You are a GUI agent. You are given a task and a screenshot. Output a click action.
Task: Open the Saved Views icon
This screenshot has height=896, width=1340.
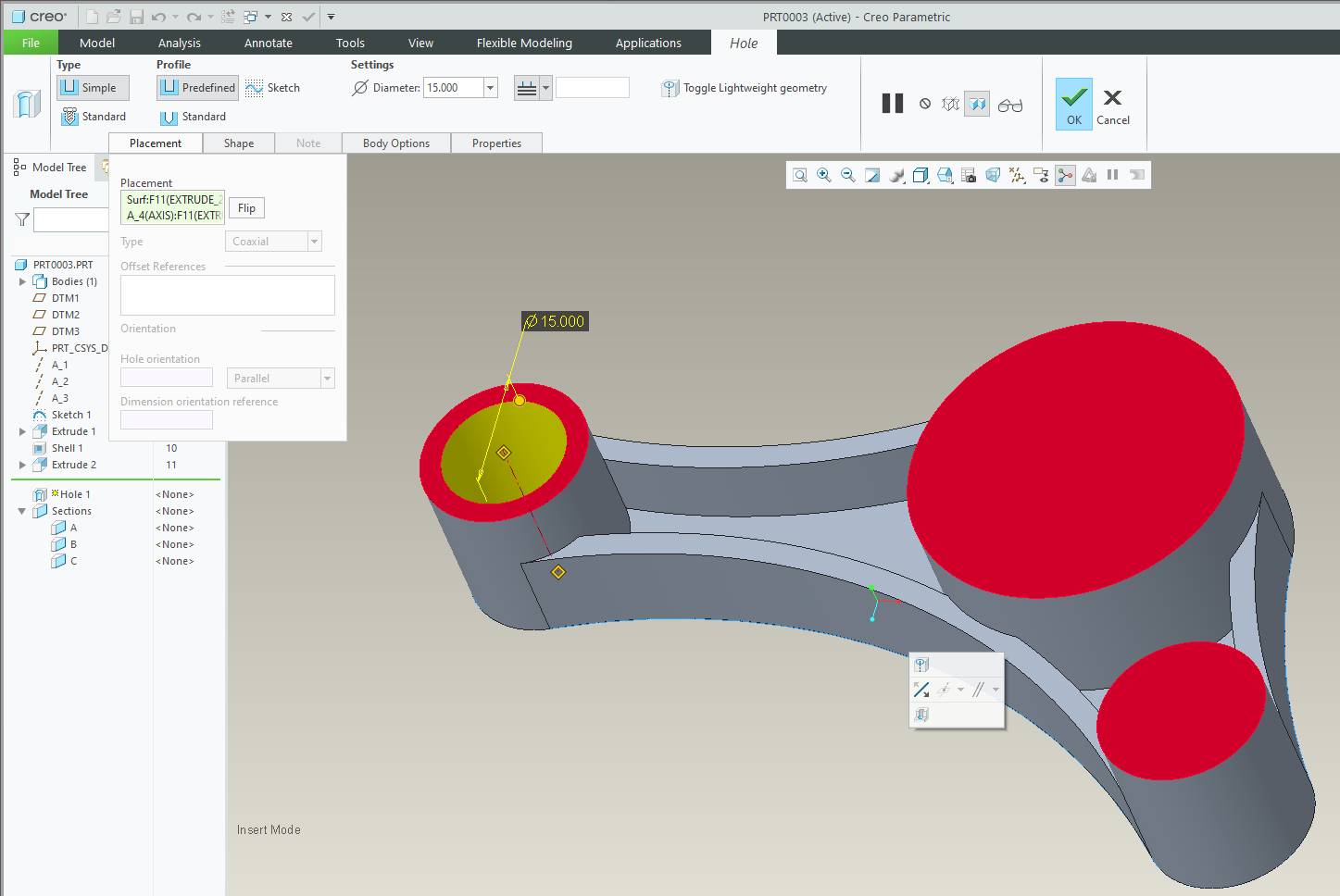[945, 174]
